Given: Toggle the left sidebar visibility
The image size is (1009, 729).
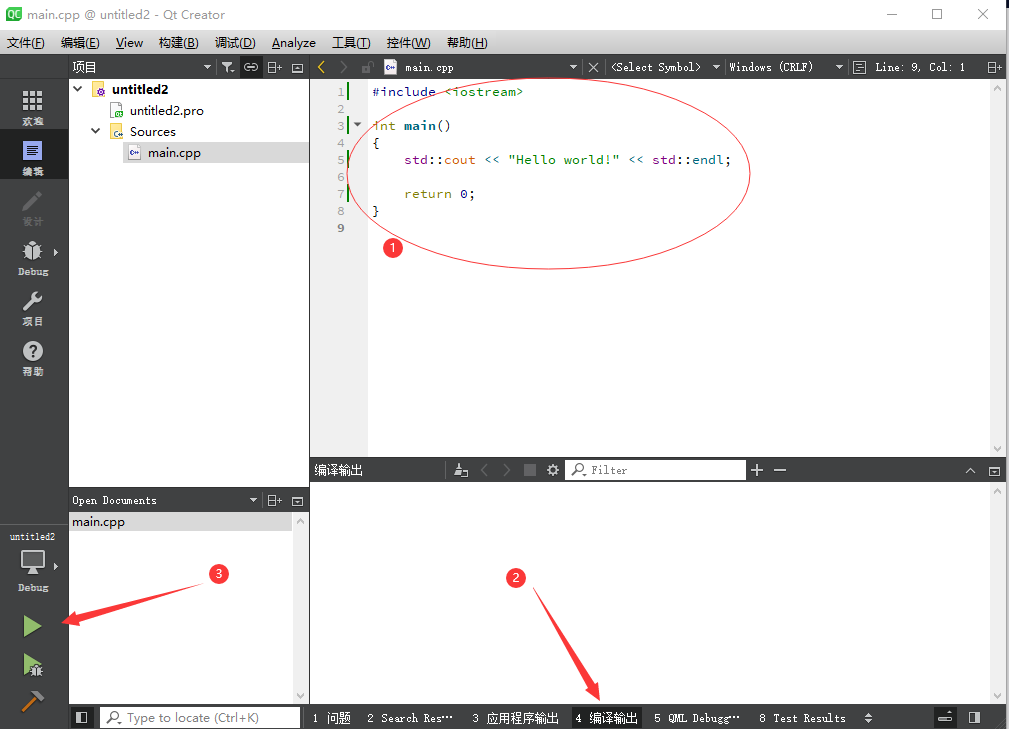Looking at the screenshot, I should [82, 717].
